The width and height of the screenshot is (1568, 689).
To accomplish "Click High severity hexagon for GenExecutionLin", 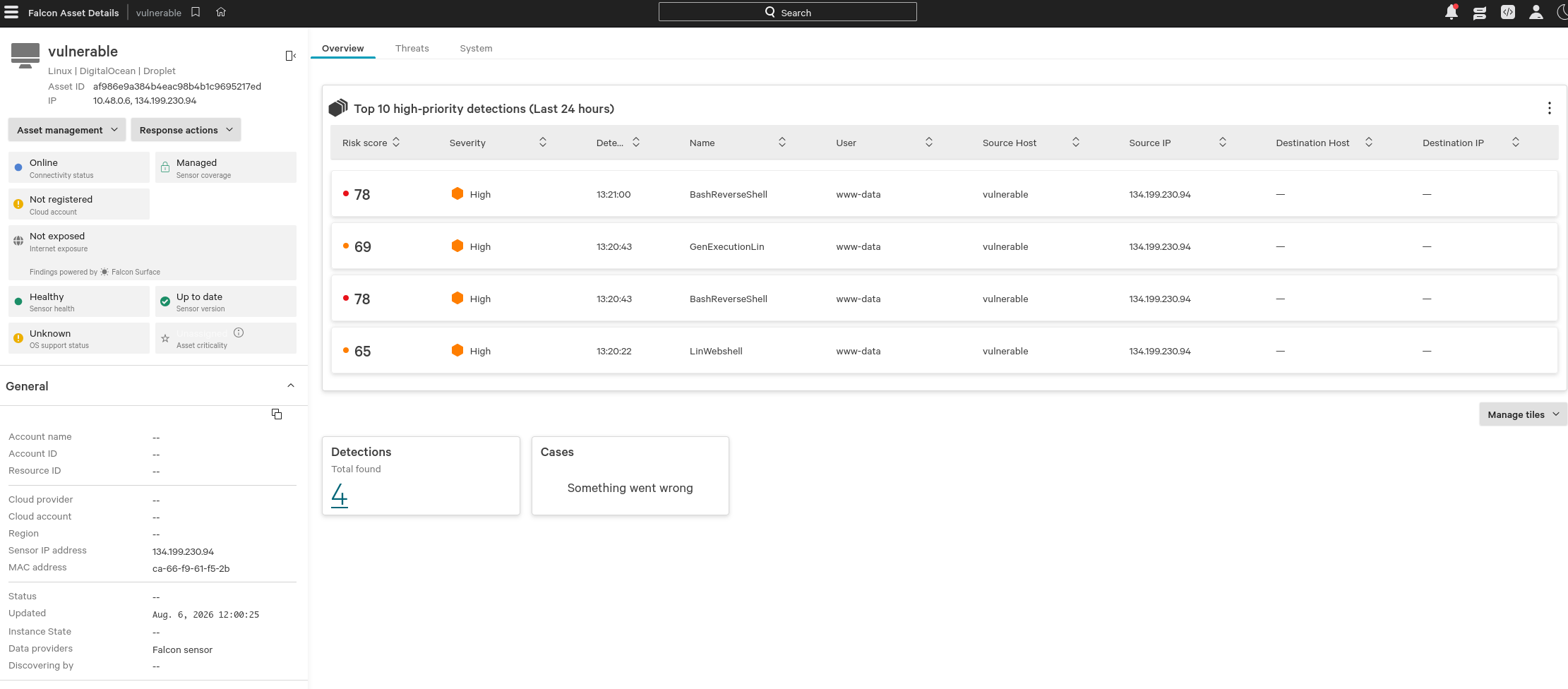I will click(457, 246).
